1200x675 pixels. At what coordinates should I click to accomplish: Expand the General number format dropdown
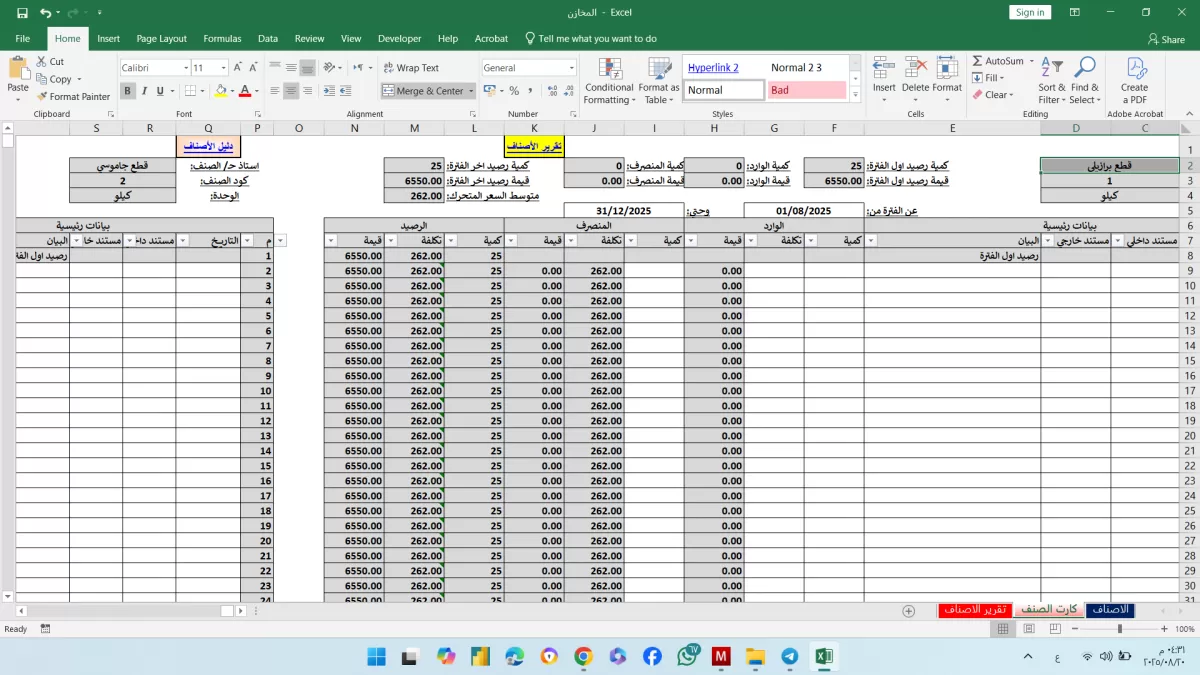pos(572,68)
